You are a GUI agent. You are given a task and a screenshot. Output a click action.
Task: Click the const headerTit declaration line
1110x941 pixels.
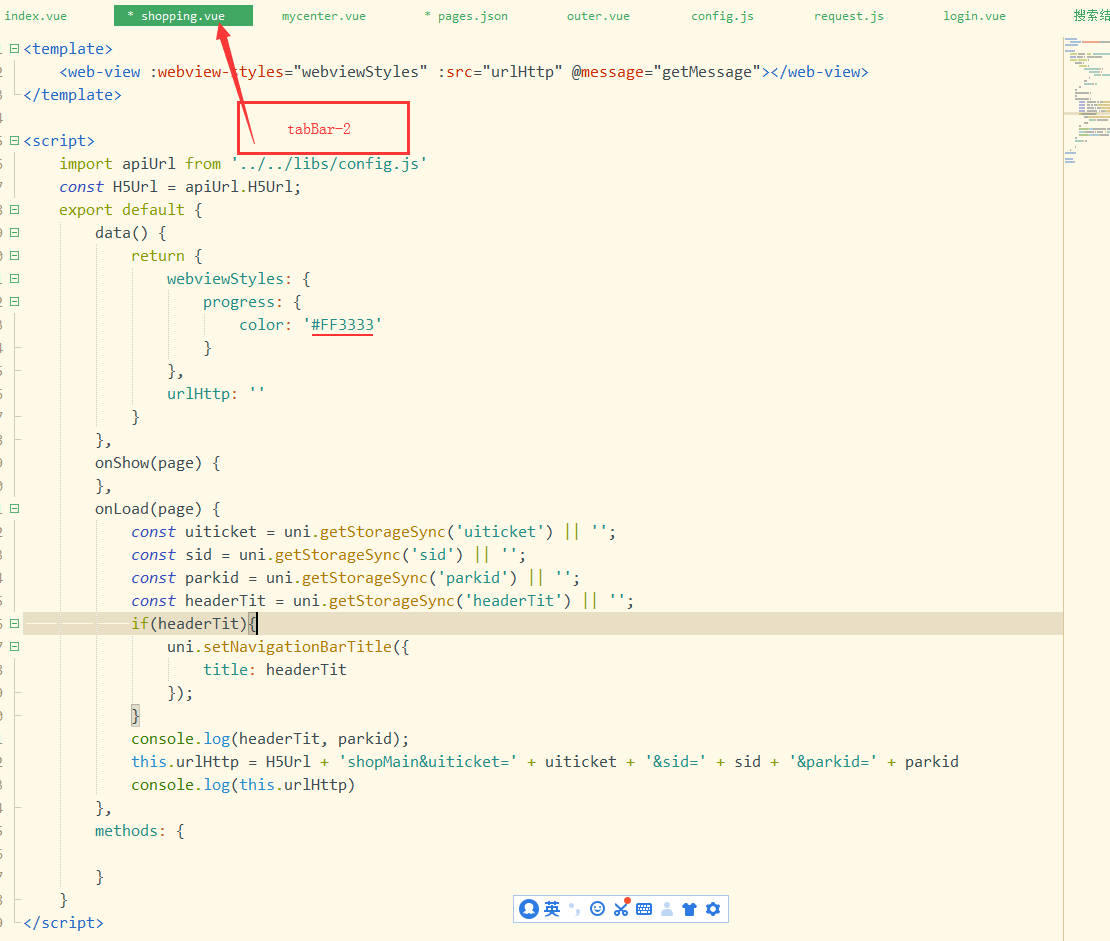382,601
